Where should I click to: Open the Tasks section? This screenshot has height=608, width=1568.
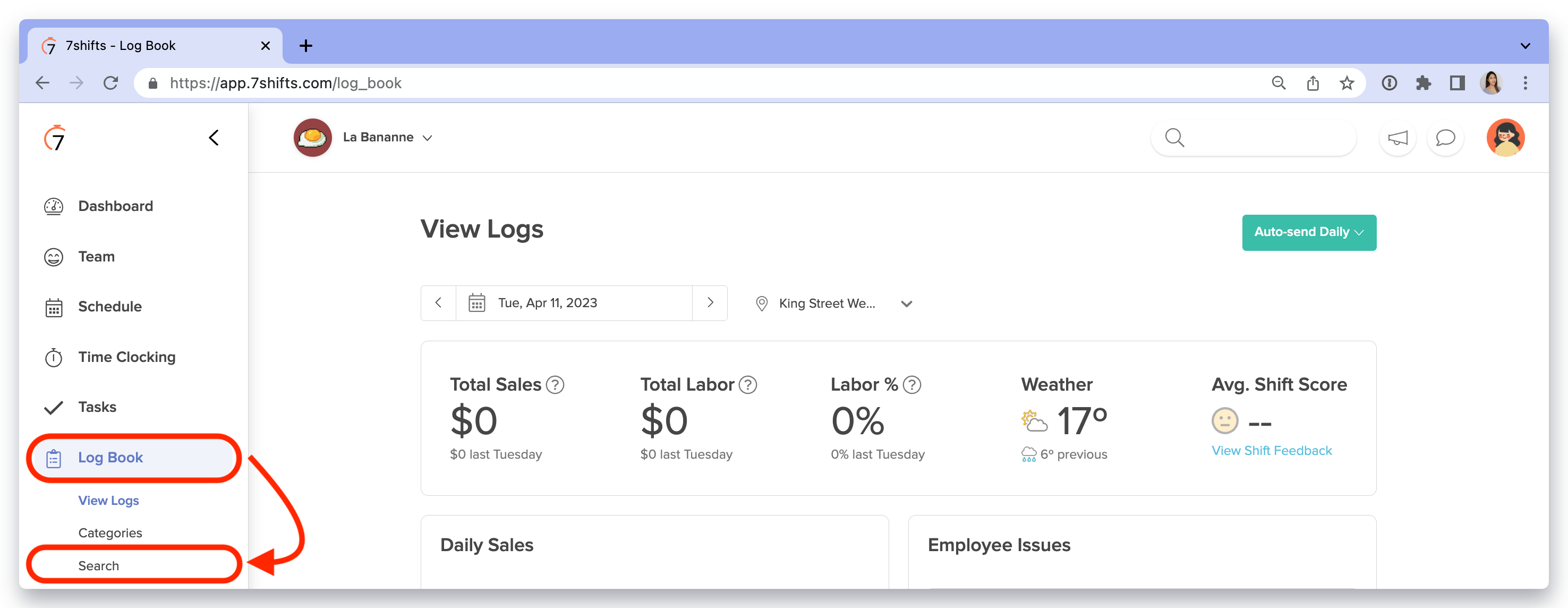tap(97, 407)
